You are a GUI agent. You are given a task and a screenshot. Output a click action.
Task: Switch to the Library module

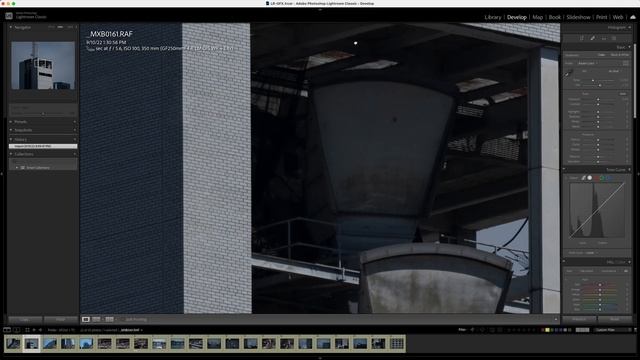(x=493, y=17)
